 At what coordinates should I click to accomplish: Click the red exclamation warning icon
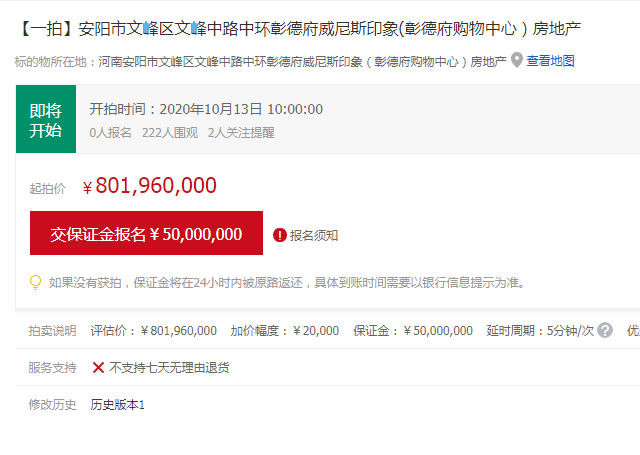click(x=280, y=235)
